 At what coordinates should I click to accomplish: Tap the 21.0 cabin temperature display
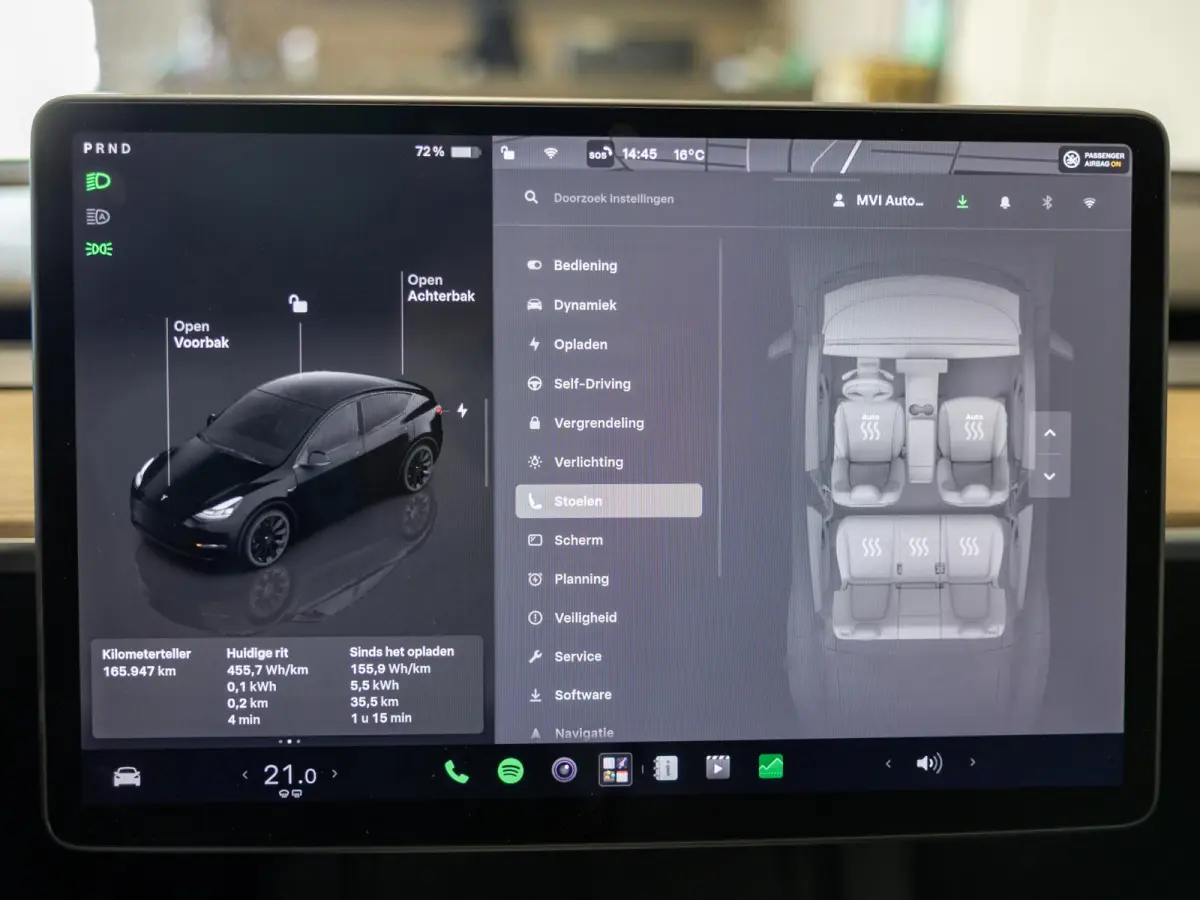290,774
